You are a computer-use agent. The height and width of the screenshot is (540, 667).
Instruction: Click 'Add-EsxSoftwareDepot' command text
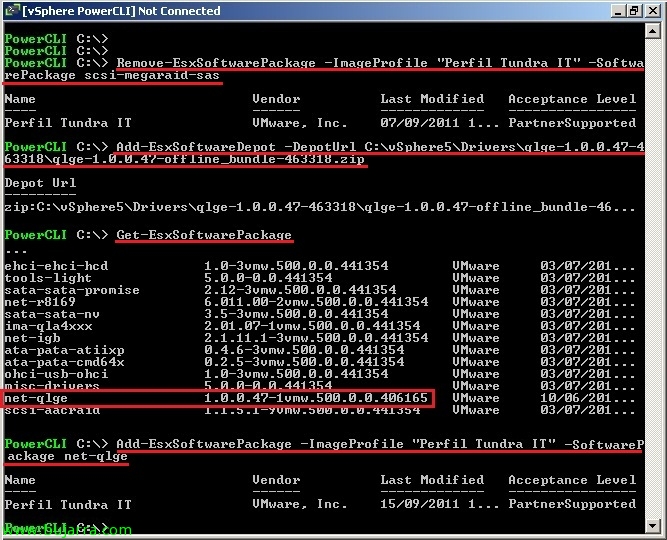196,147
